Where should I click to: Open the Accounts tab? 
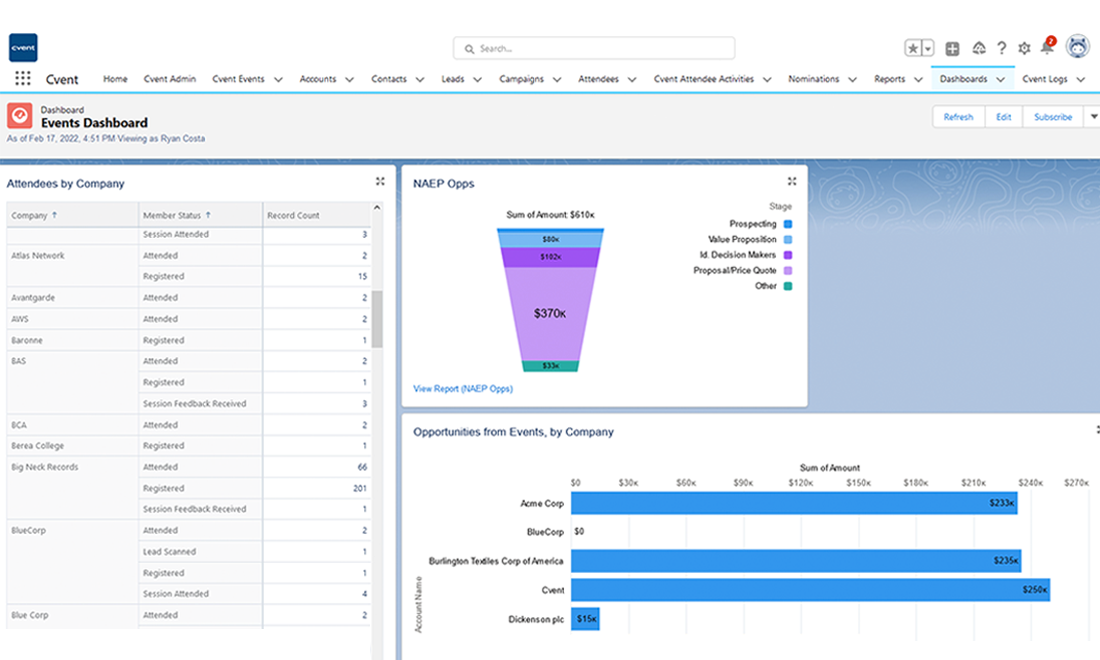[318, 79]
